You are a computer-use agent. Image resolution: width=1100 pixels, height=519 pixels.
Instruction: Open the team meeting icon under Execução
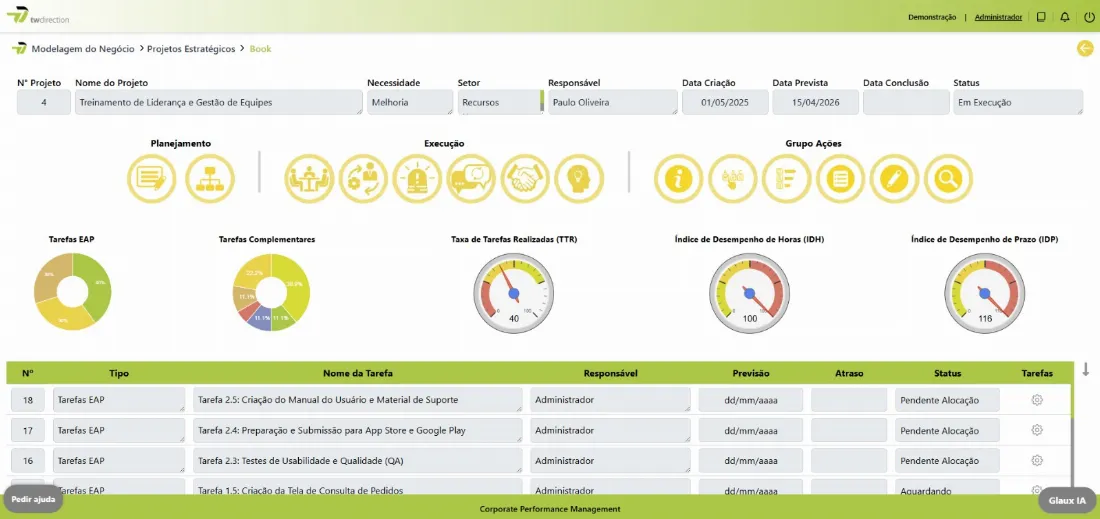click(309, 178)
